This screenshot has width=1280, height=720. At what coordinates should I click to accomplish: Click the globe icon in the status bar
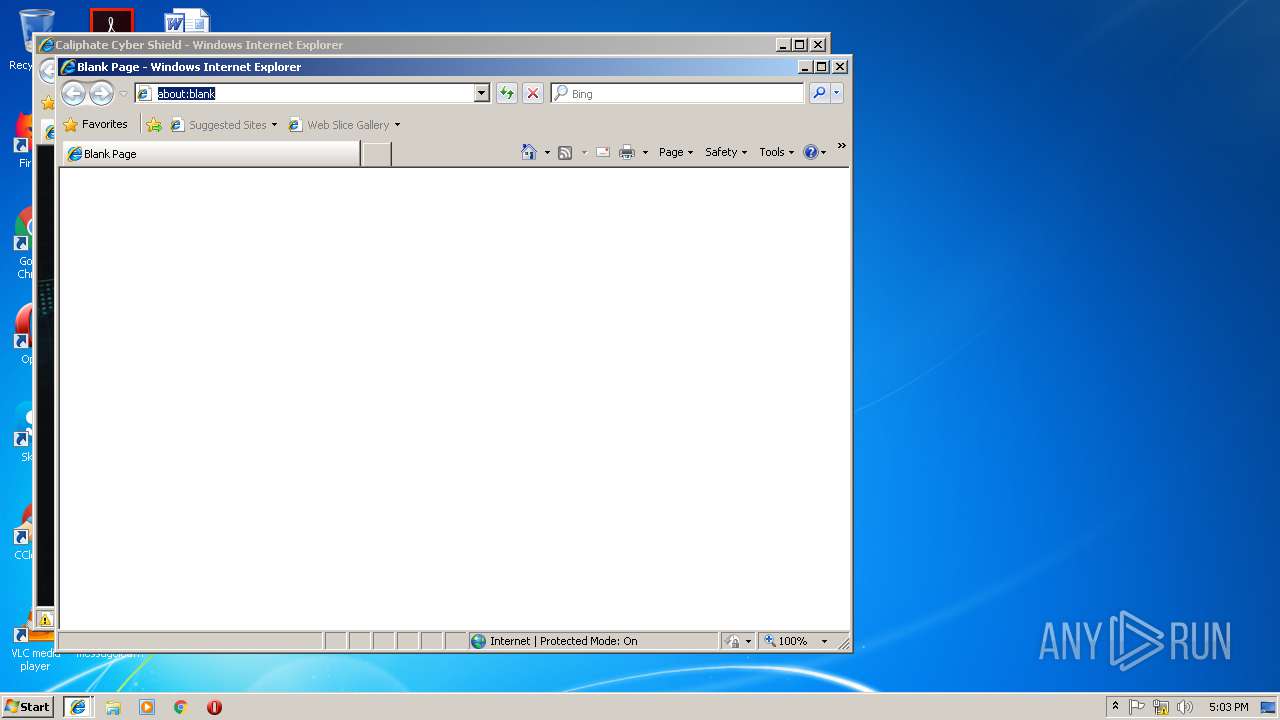pos(478,641)
